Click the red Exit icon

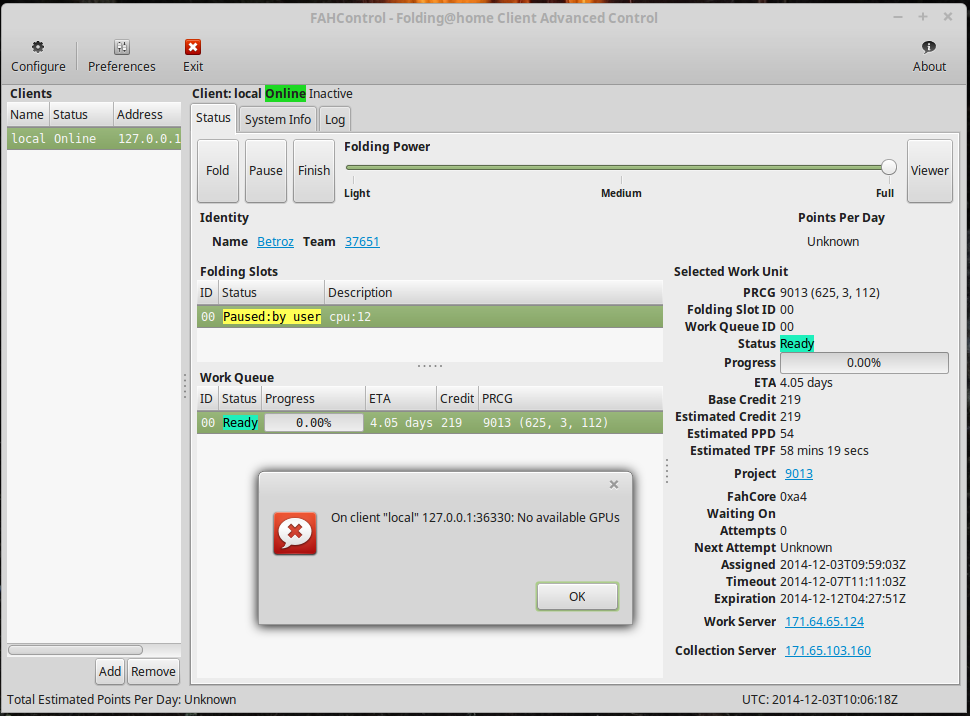click(193, 47)
